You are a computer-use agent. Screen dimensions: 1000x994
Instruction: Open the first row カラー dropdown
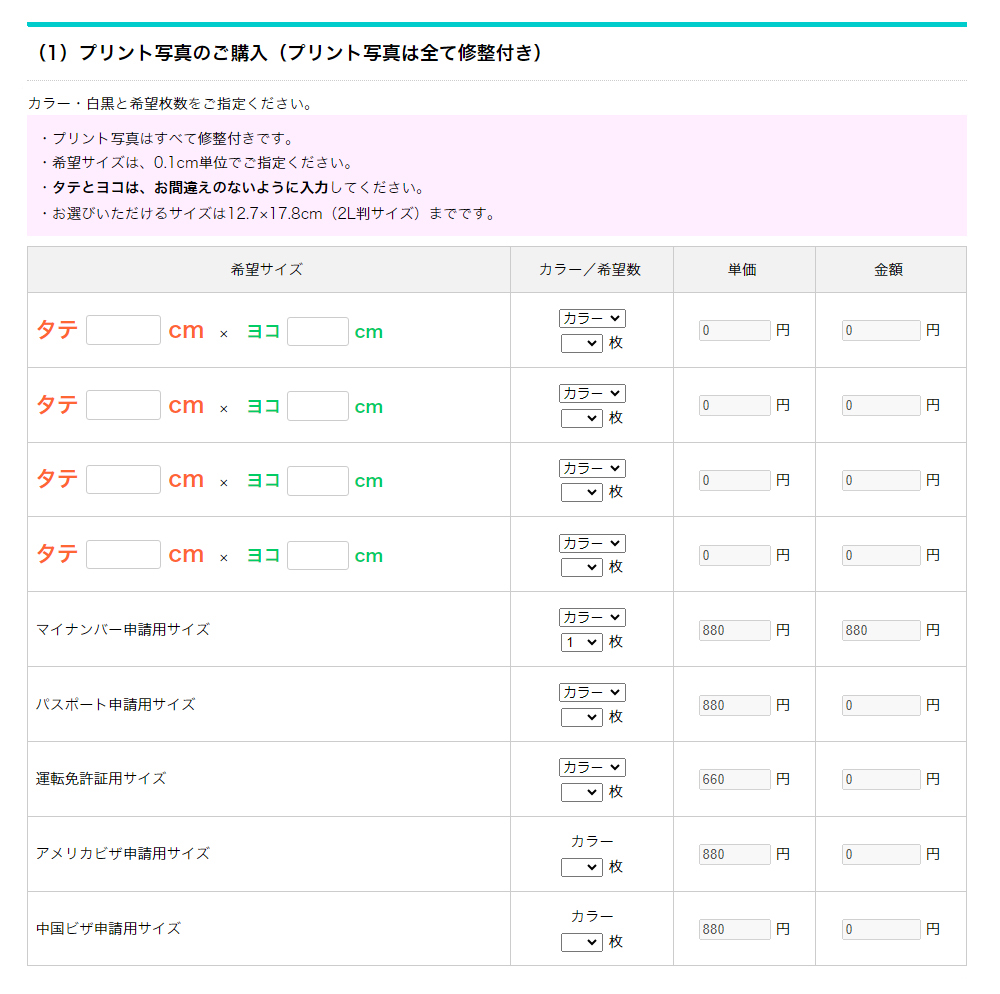pyautogui.click(x=592, y=318)
